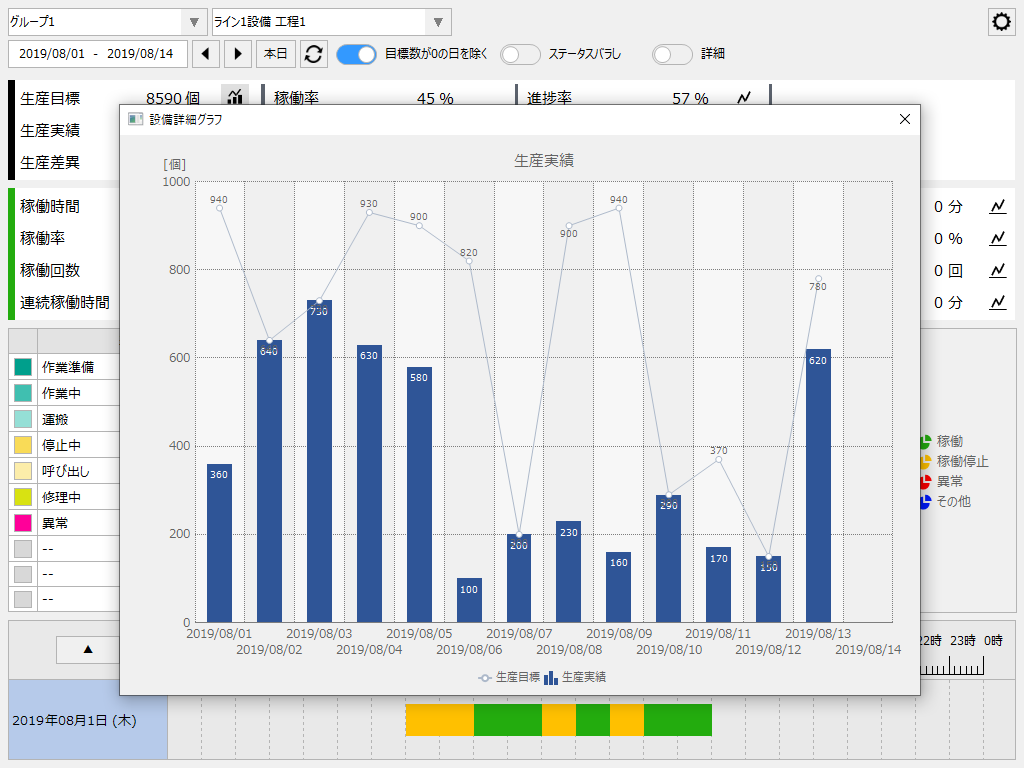
Task: Click the 異常 pie legend icon
Action: 924,482
